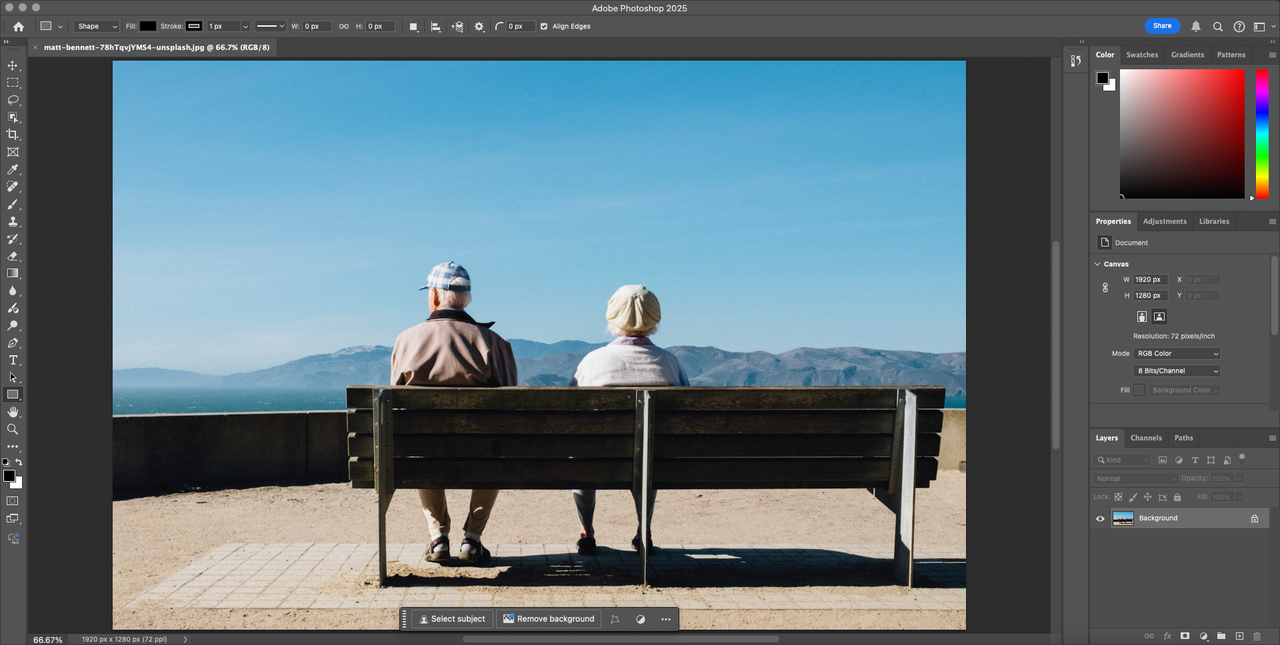This screenshot has height=645, width=1280.
Task: Select the Object Selection tool
Action: (13, 117)
